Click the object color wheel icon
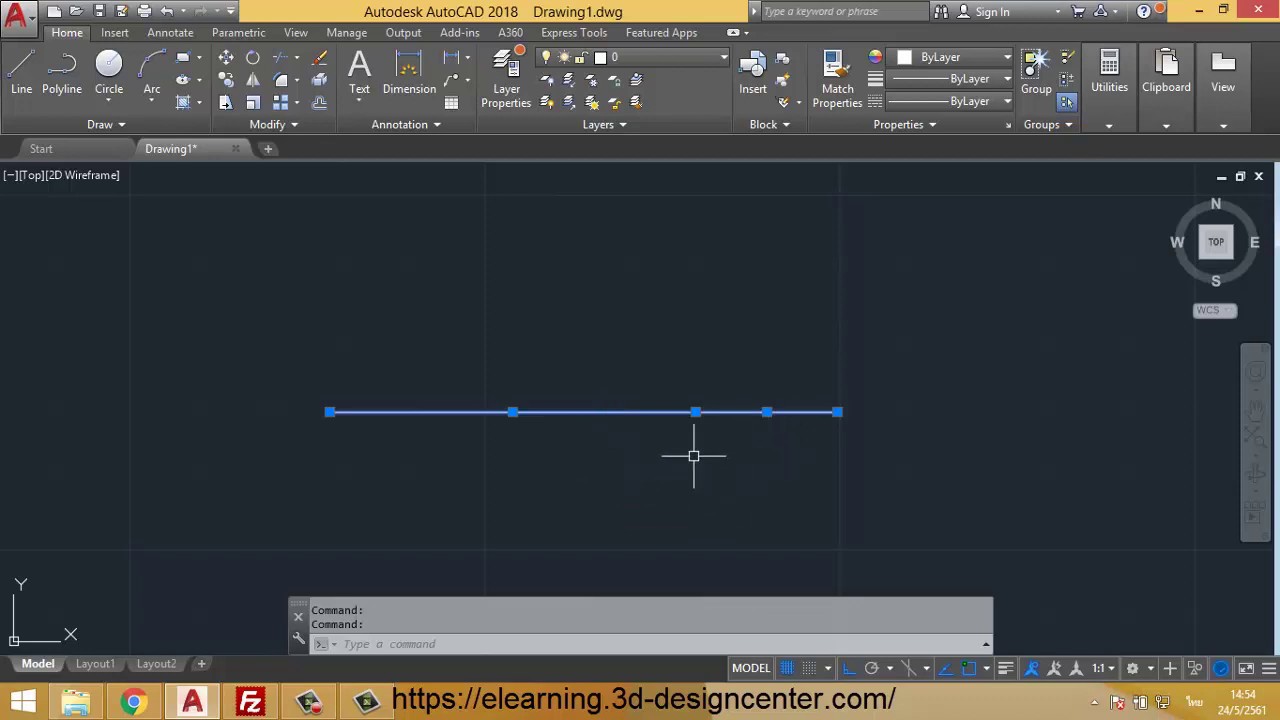Screen dimensions: 1280x720 875,58
